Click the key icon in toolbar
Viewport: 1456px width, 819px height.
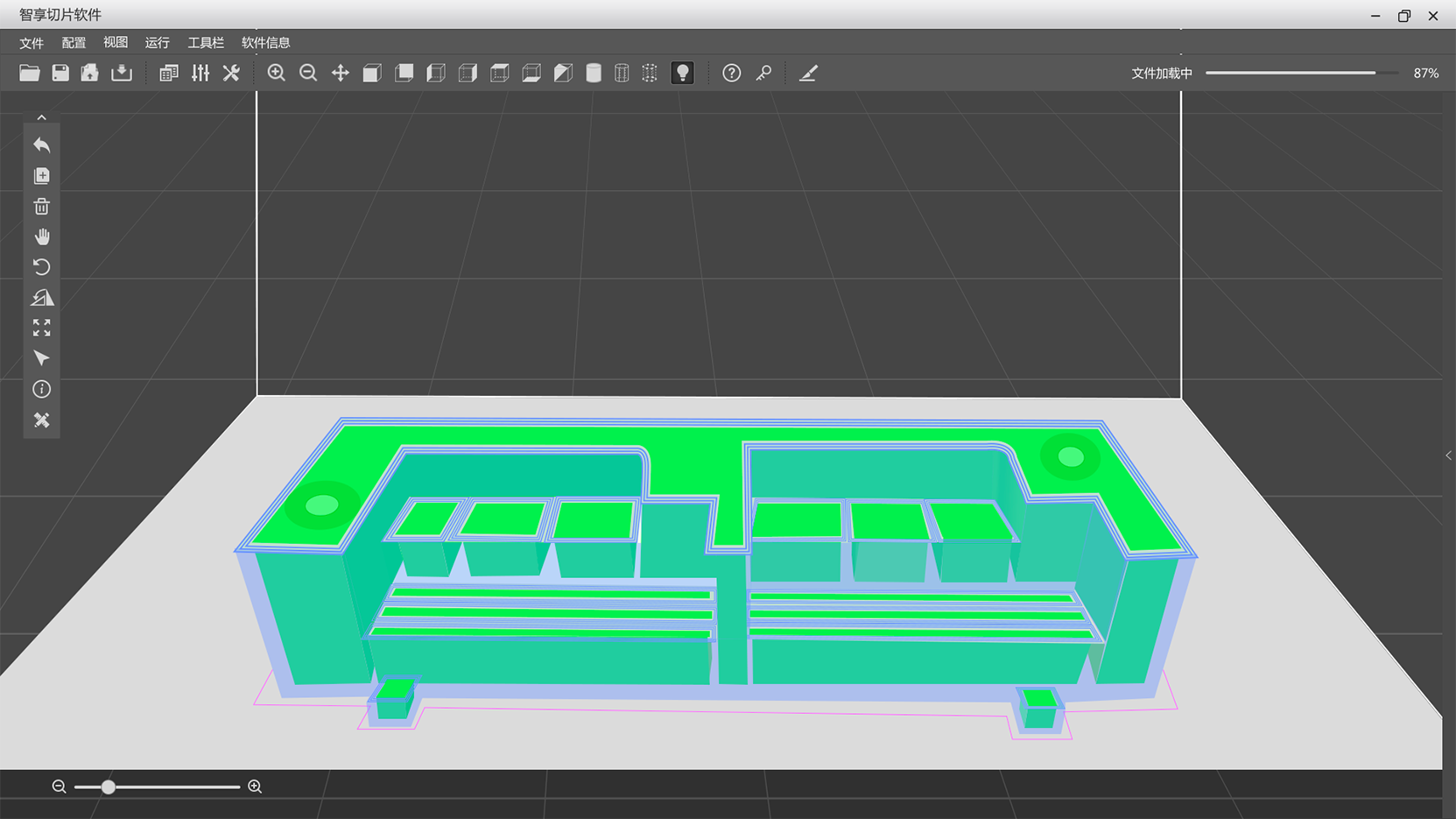coord(763,73)
